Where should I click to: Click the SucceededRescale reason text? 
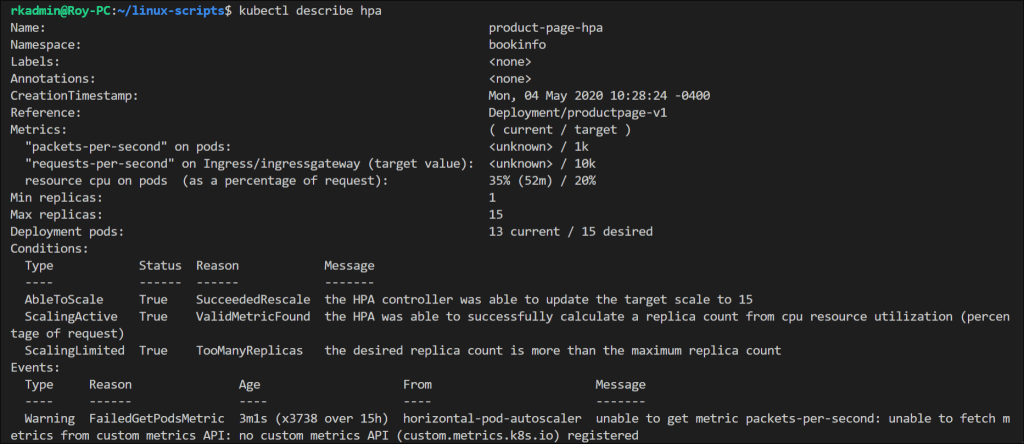click(253, 299)
